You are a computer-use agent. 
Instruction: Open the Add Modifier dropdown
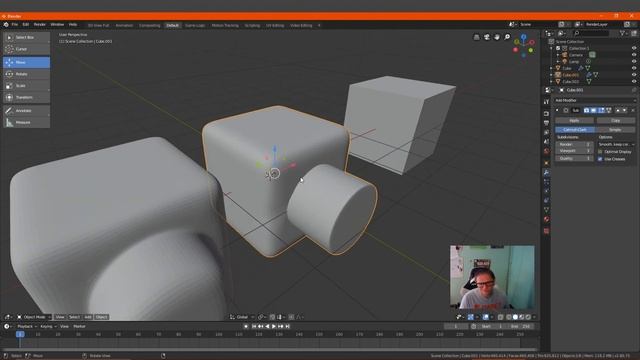coord(595,100)
